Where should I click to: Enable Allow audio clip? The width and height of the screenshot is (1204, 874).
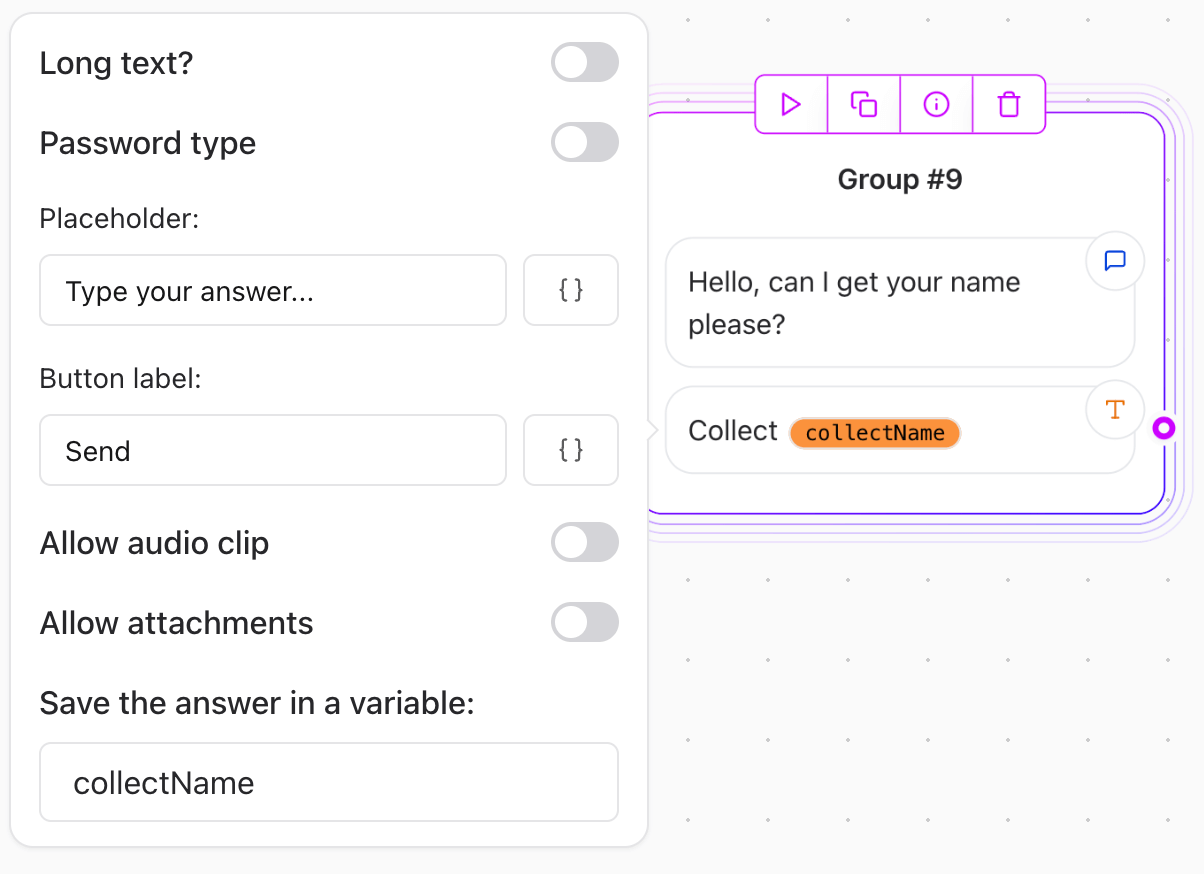pos(585,542)
